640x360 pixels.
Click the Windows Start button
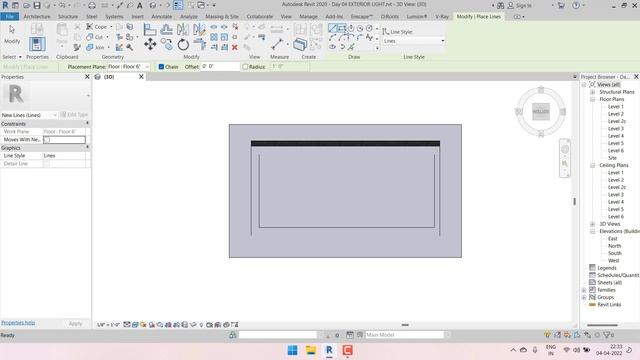pyautogui.click(x=293, y=350)
